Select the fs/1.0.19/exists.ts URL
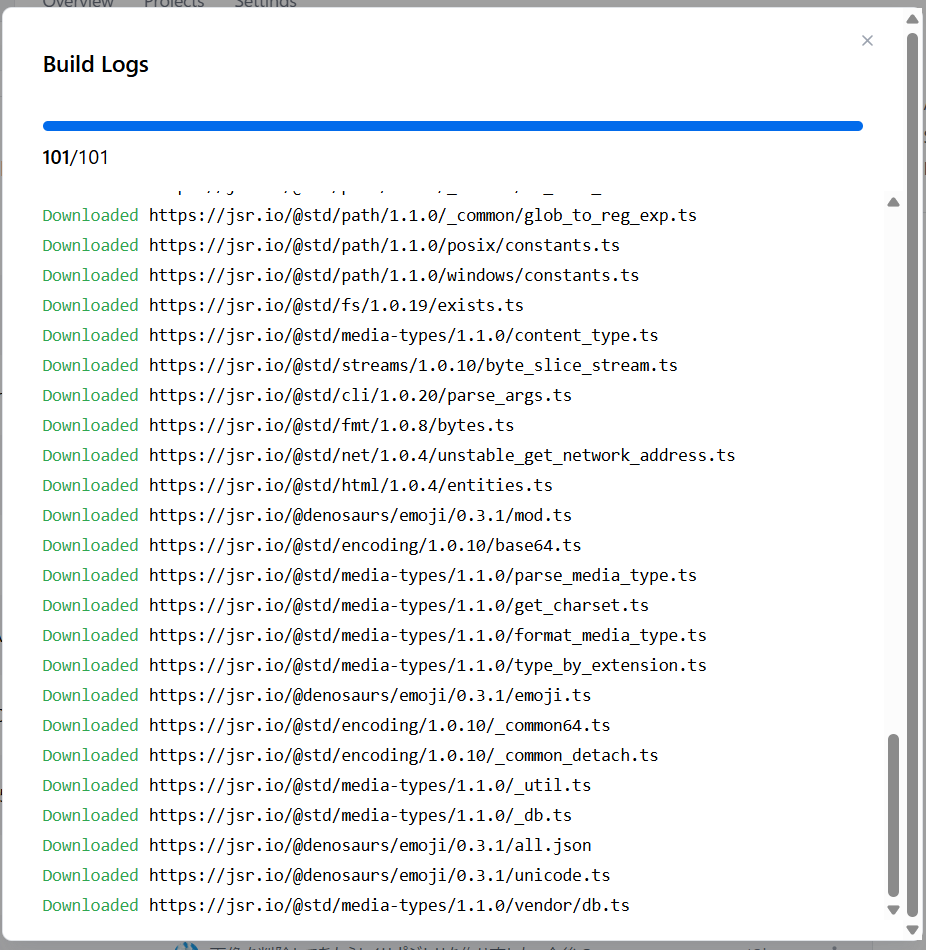The image size is (926, 950). coord(336,305)
